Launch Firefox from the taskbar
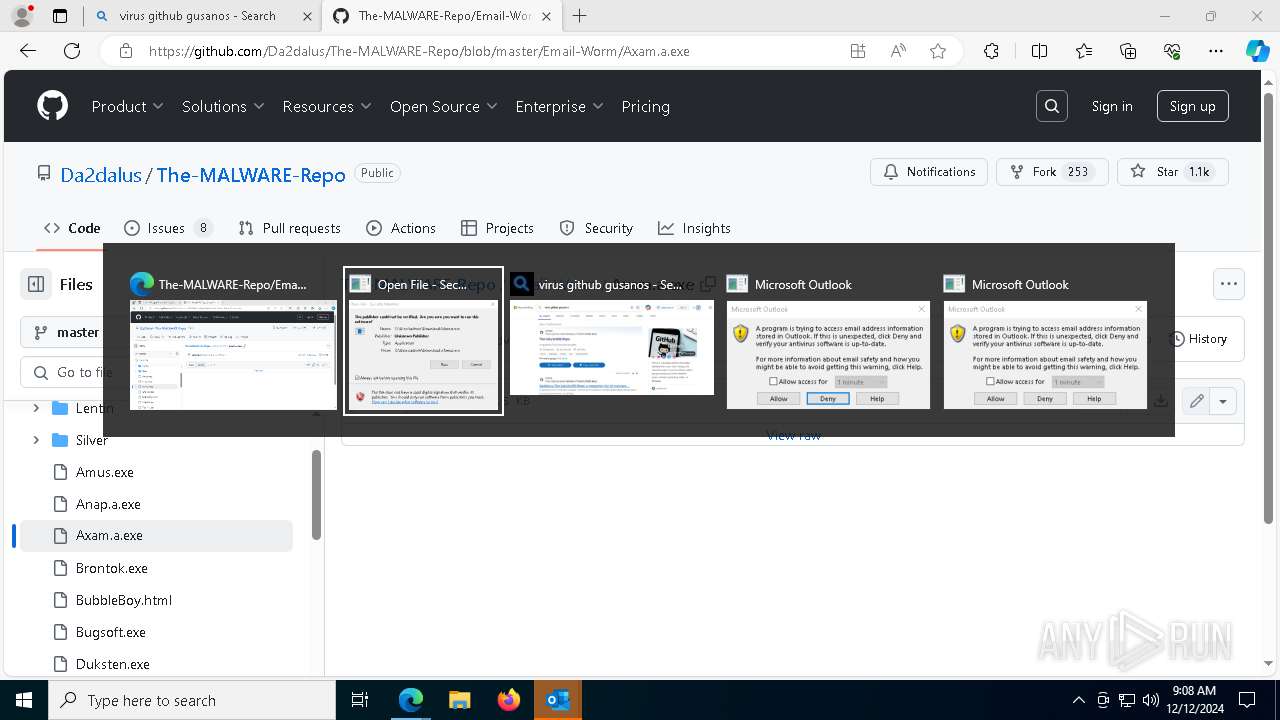 (509, 700)
